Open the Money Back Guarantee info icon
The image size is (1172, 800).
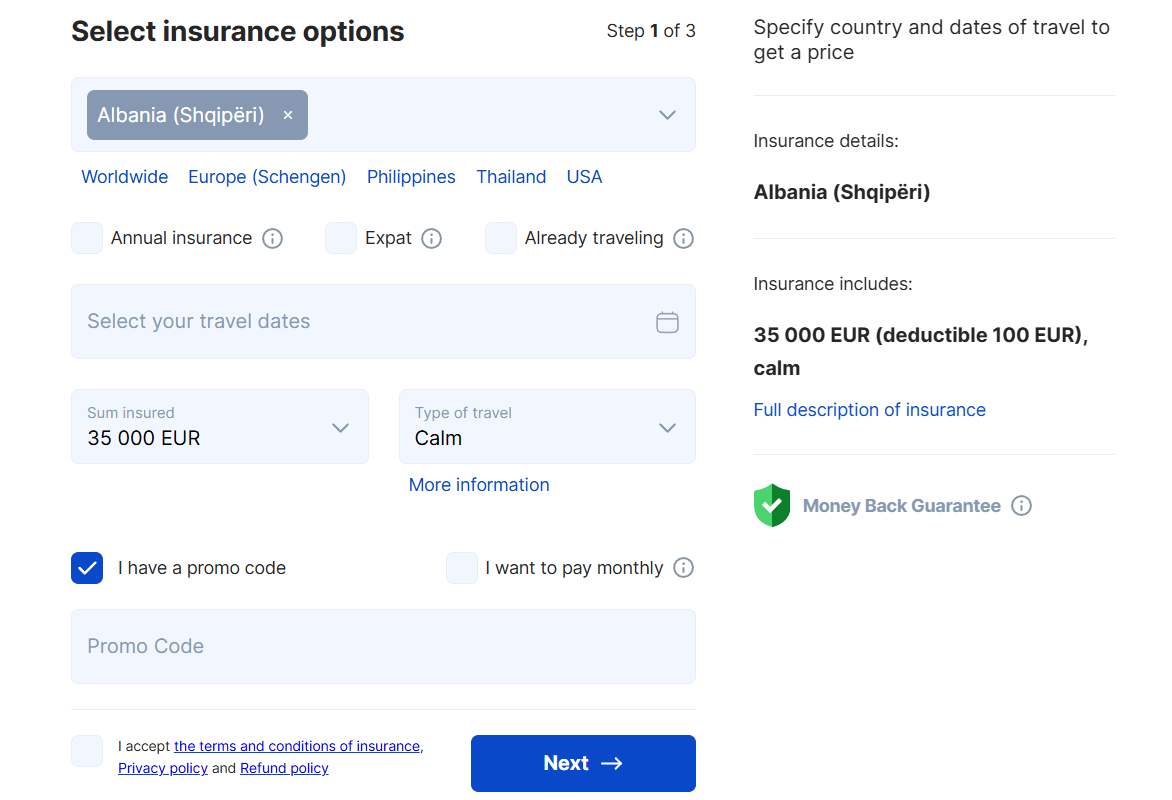[1021, 505]
